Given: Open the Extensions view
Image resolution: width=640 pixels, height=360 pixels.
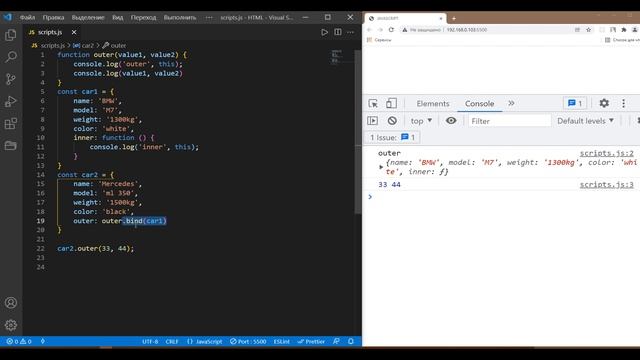Looking at the screenshot, I should tap(11, 123).
